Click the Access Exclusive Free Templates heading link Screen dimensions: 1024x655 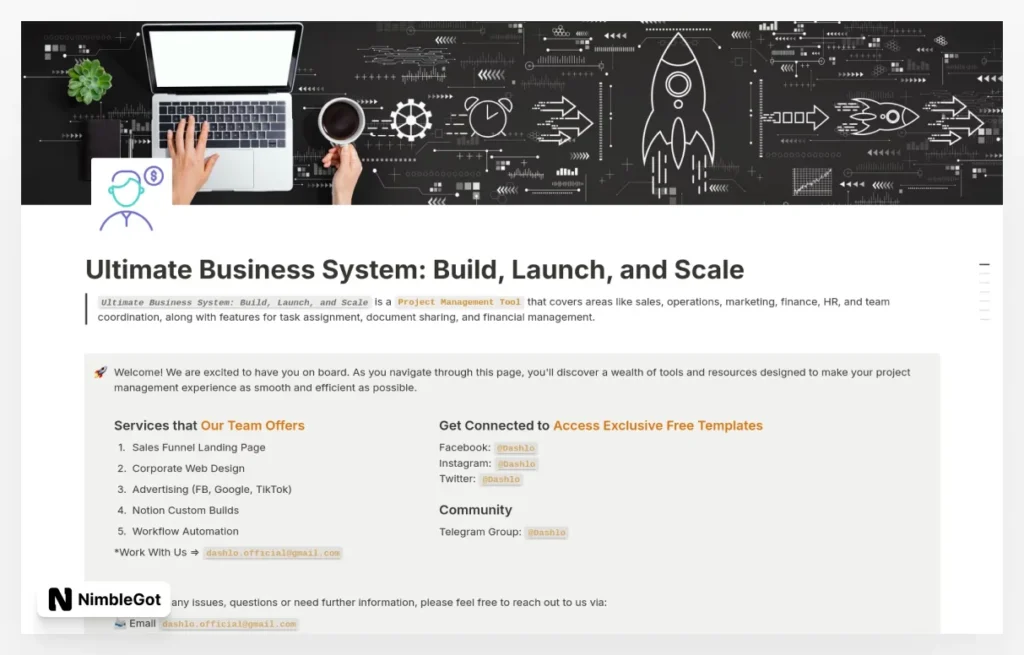coord(657,425)
